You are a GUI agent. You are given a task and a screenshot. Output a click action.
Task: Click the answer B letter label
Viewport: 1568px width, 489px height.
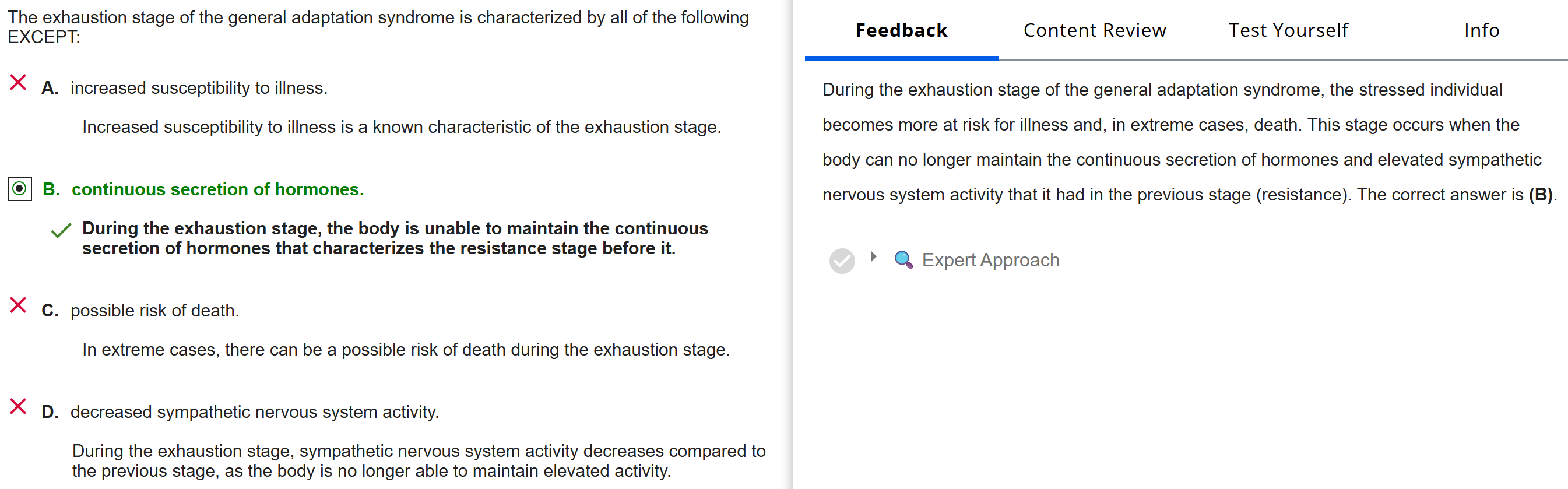tap(51, 189)
